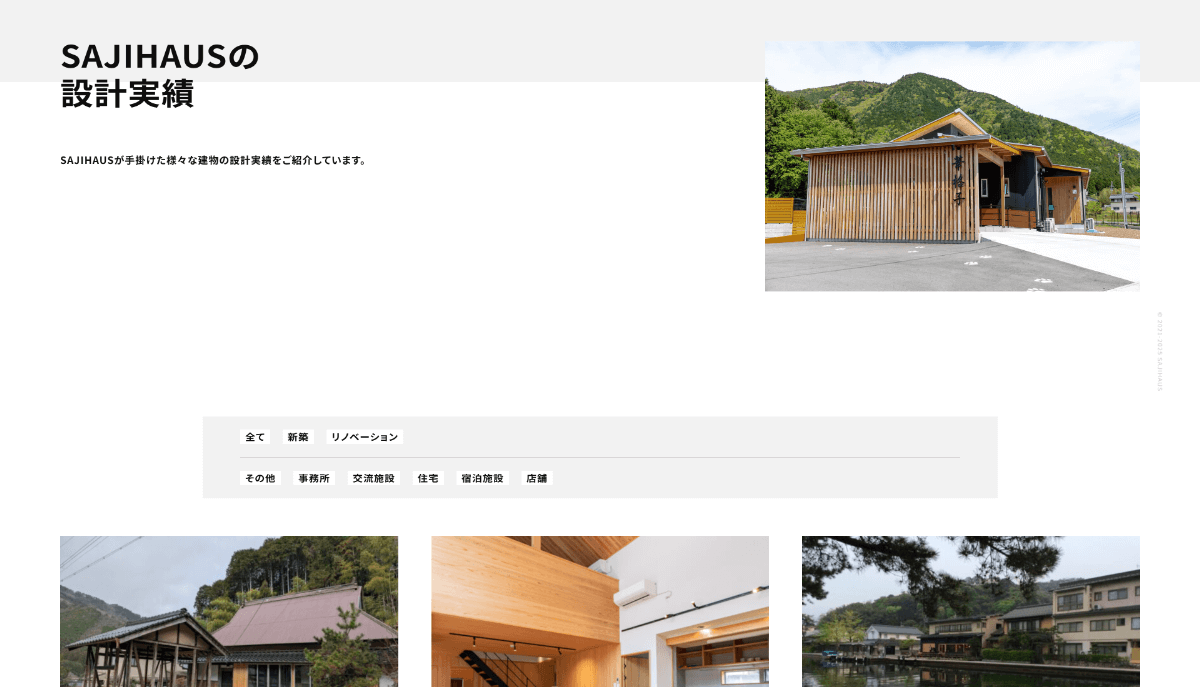This screenshot has height=687, width=1200.
Task: Open the hero photo of the wooden slat building
Action: click(x=952, y=166)
